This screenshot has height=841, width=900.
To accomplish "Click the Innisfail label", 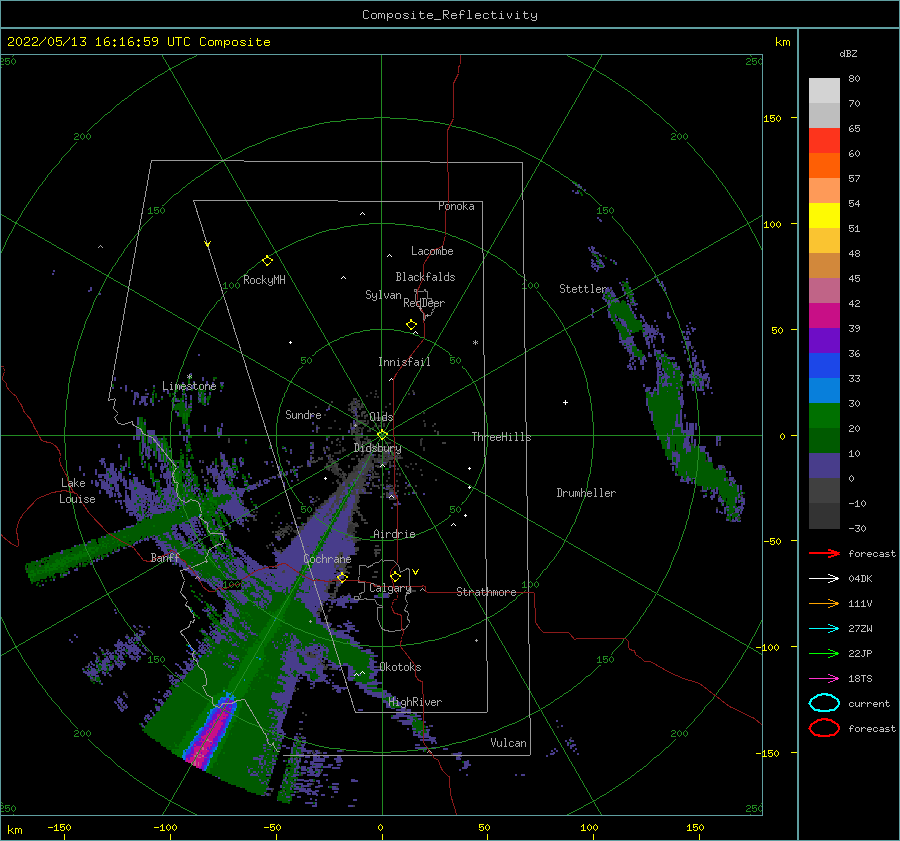I will pos(404,362).
